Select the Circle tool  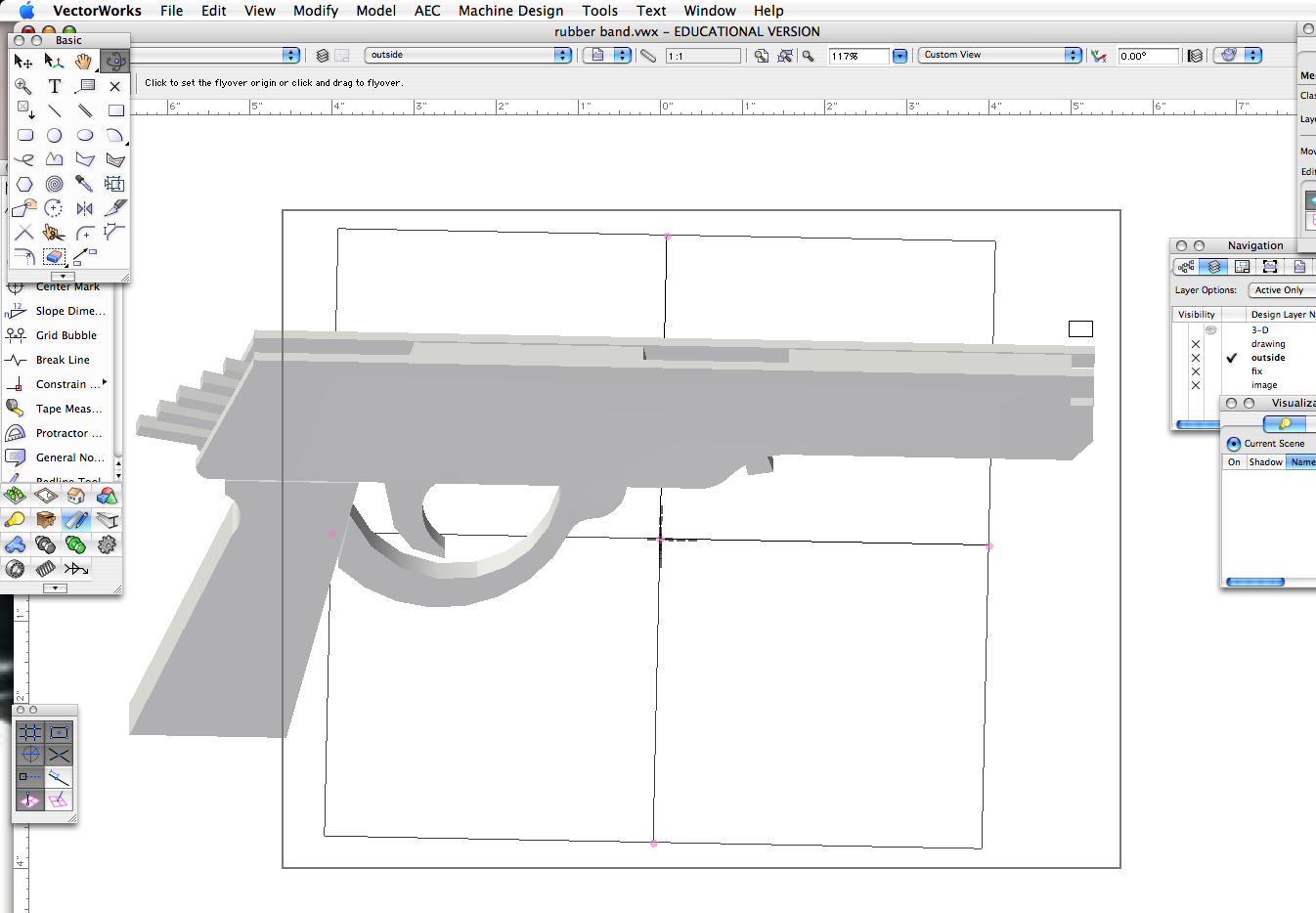pyautogui.click(x=55, y=135)
